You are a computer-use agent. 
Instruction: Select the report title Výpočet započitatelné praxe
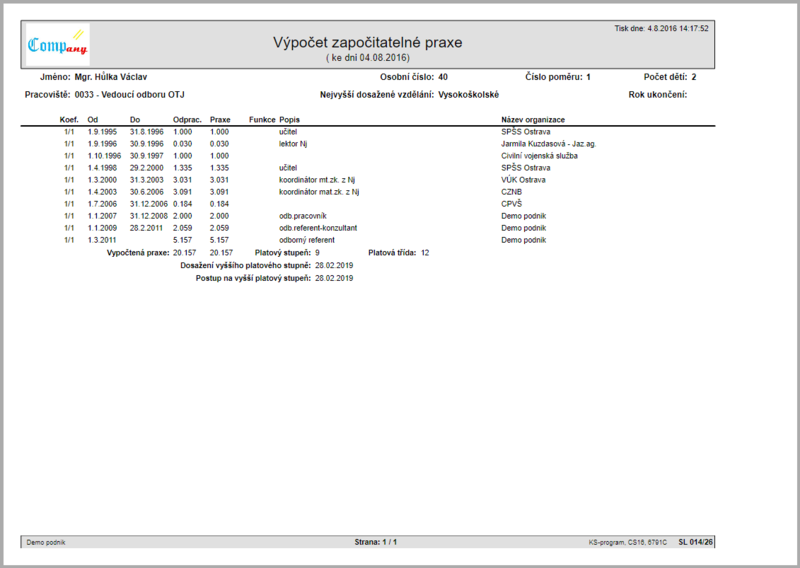(x=367, y=42)
